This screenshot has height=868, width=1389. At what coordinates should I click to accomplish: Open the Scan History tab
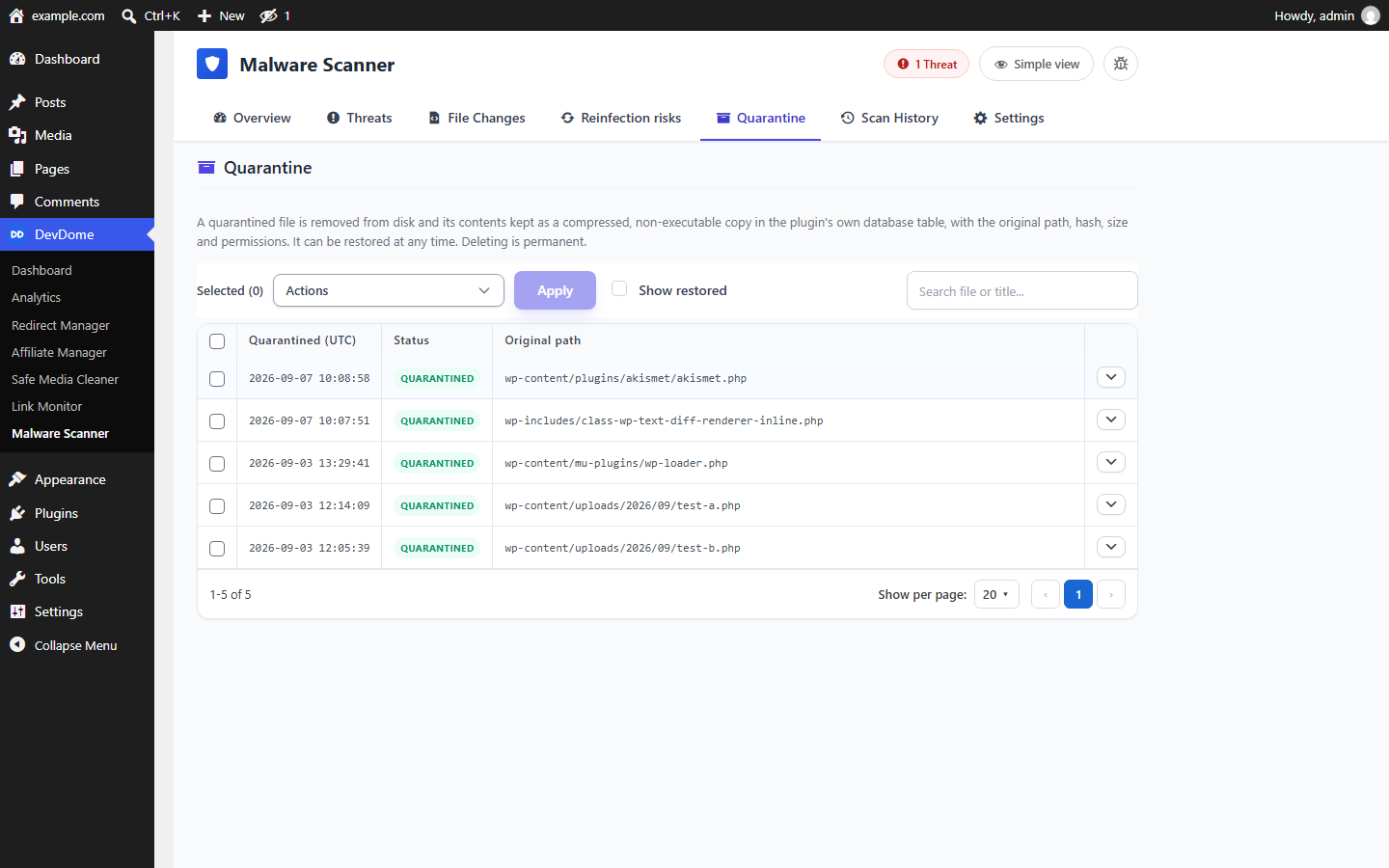pos(889,118)
